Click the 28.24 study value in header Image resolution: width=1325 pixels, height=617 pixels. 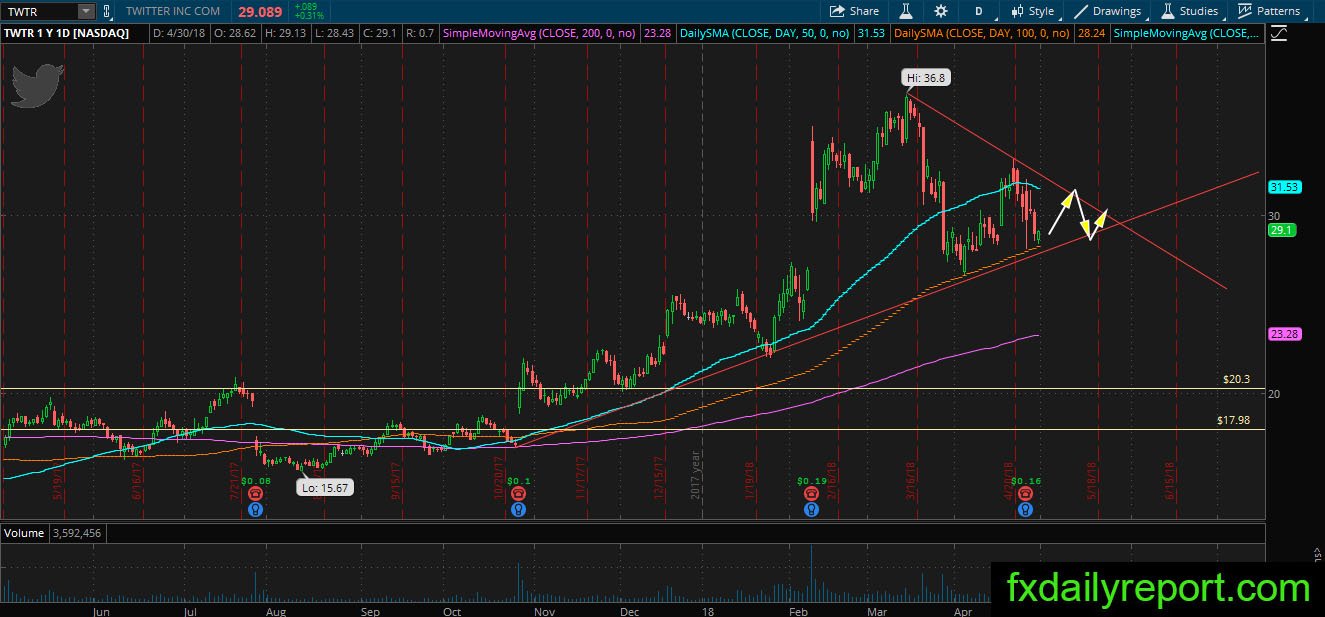tap(1092, 33)
